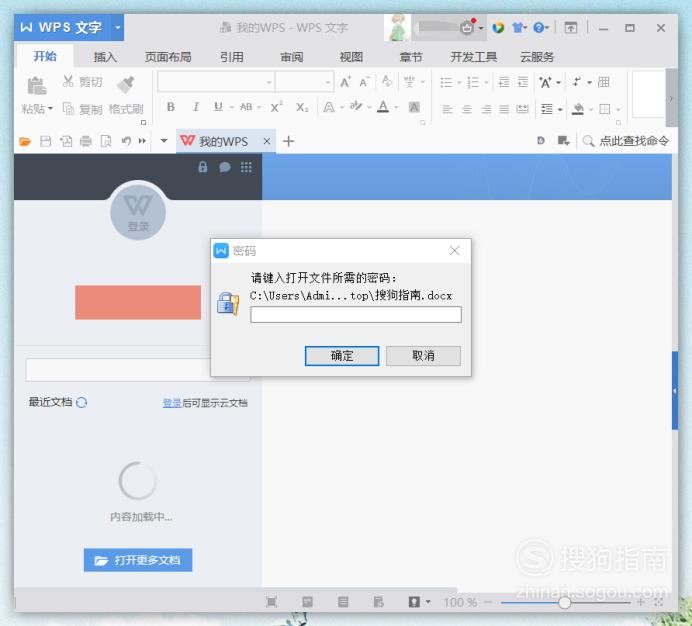Align text right in ribbon
692x626 pixels.
click(486, 109)
